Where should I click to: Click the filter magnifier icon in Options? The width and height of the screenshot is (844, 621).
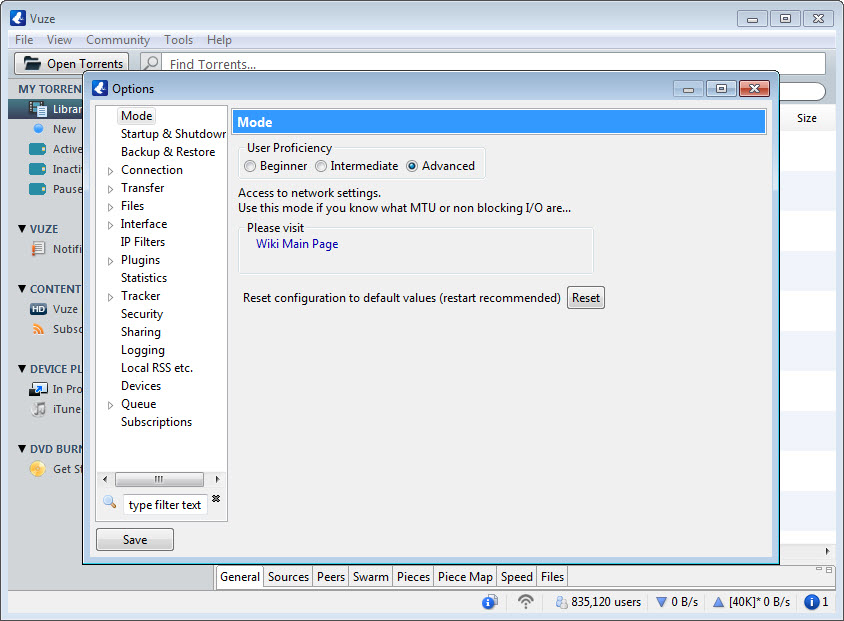pos(110,502)
